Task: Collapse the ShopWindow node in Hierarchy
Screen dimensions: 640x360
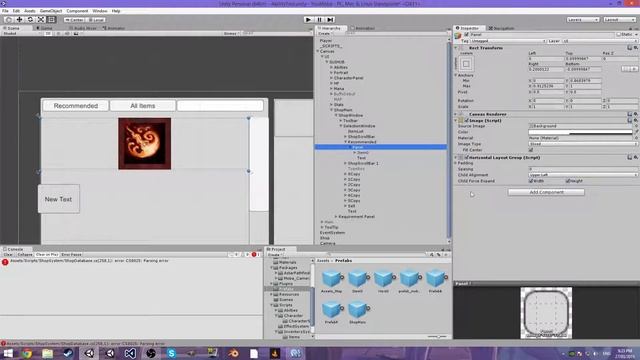Action: click(336, 116)
